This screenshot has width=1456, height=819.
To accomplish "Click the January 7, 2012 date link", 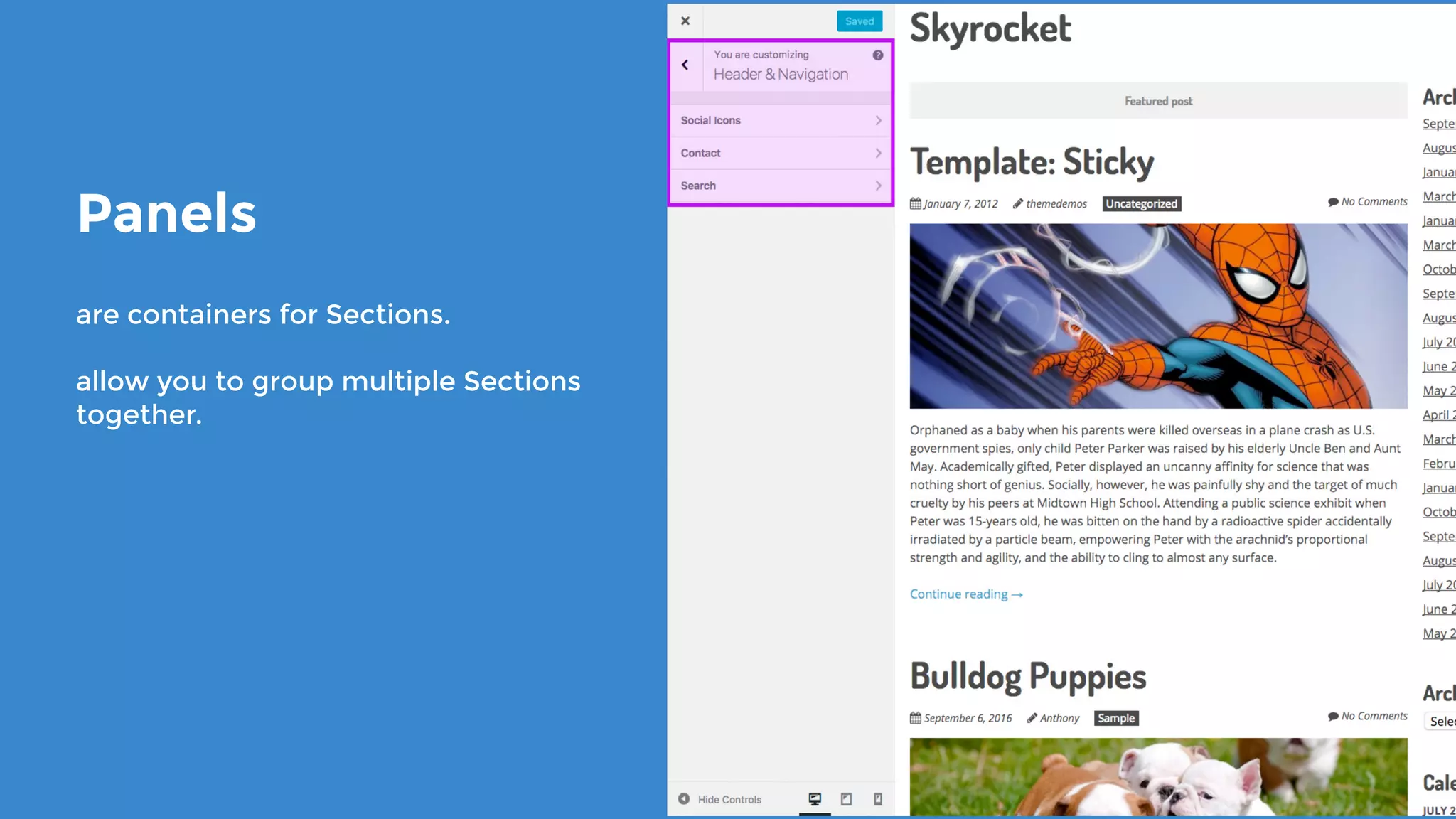I will coord(960,204).
